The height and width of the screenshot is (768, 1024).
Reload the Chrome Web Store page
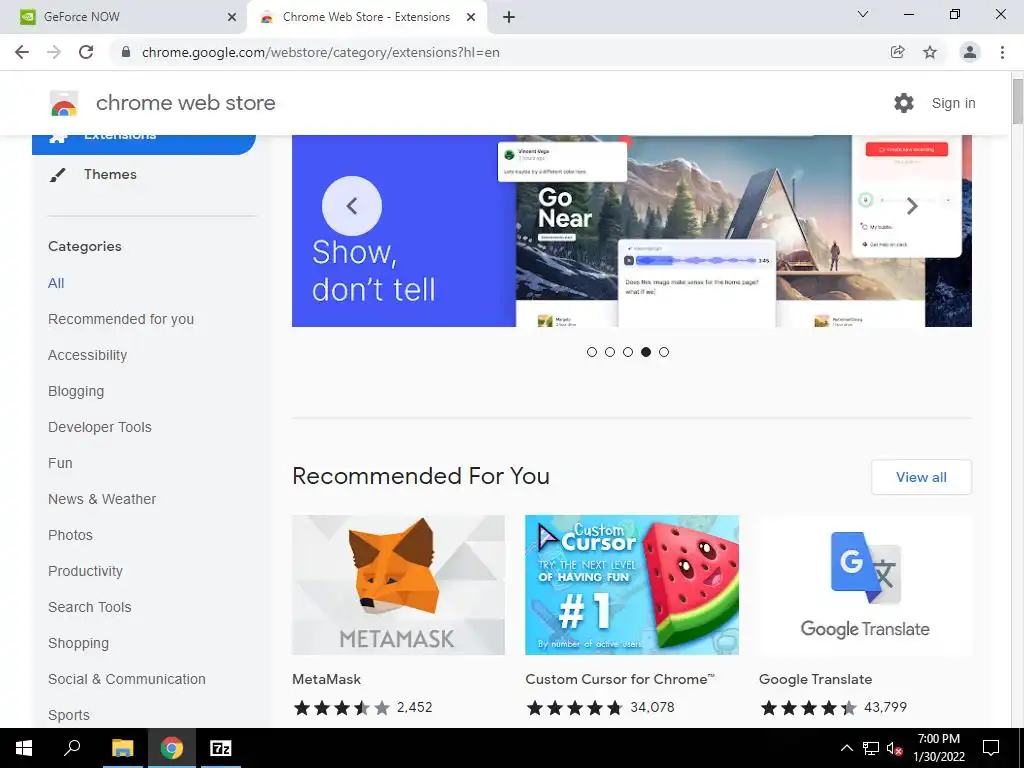coord(86,52)
